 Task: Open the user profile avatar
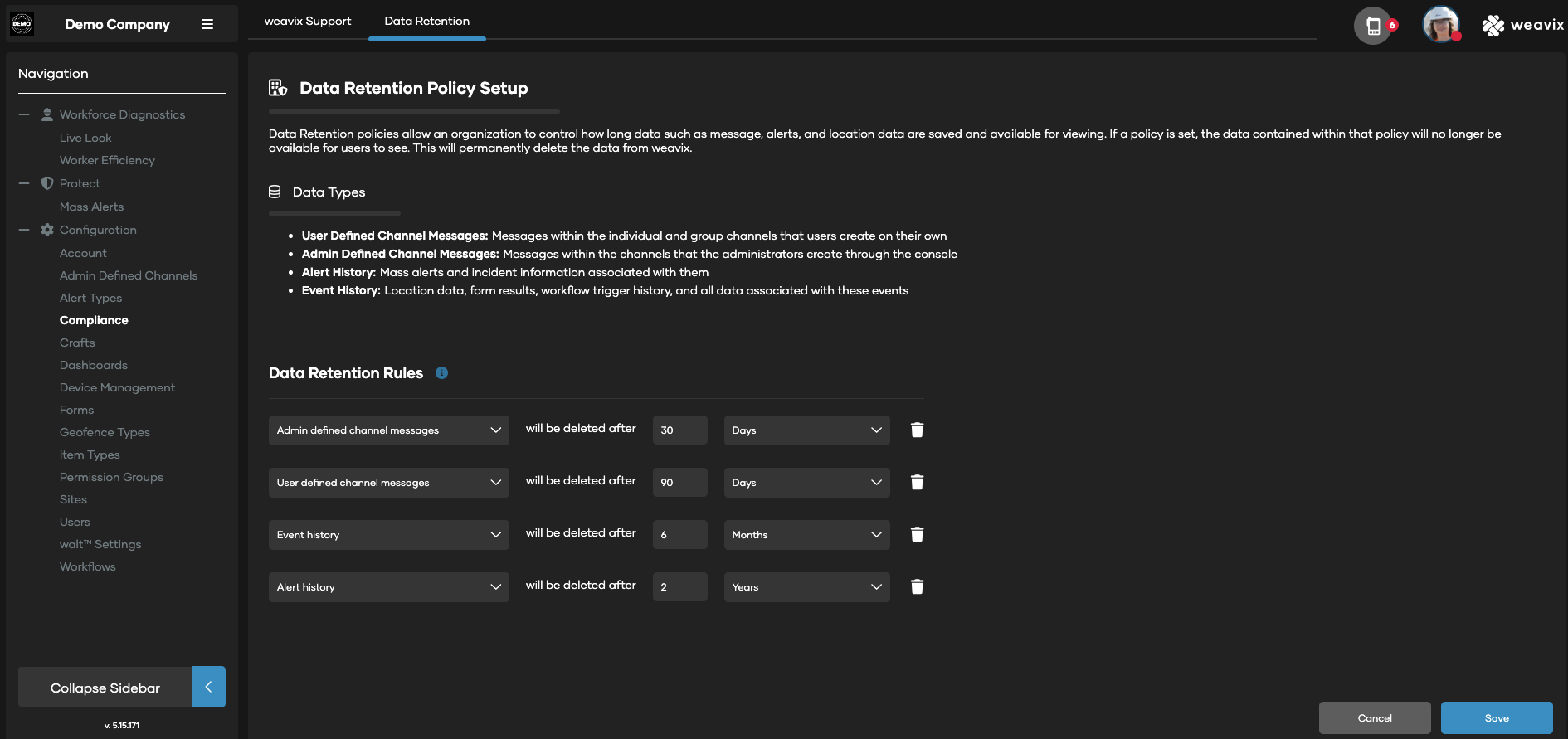click(x=1441, y=25)
